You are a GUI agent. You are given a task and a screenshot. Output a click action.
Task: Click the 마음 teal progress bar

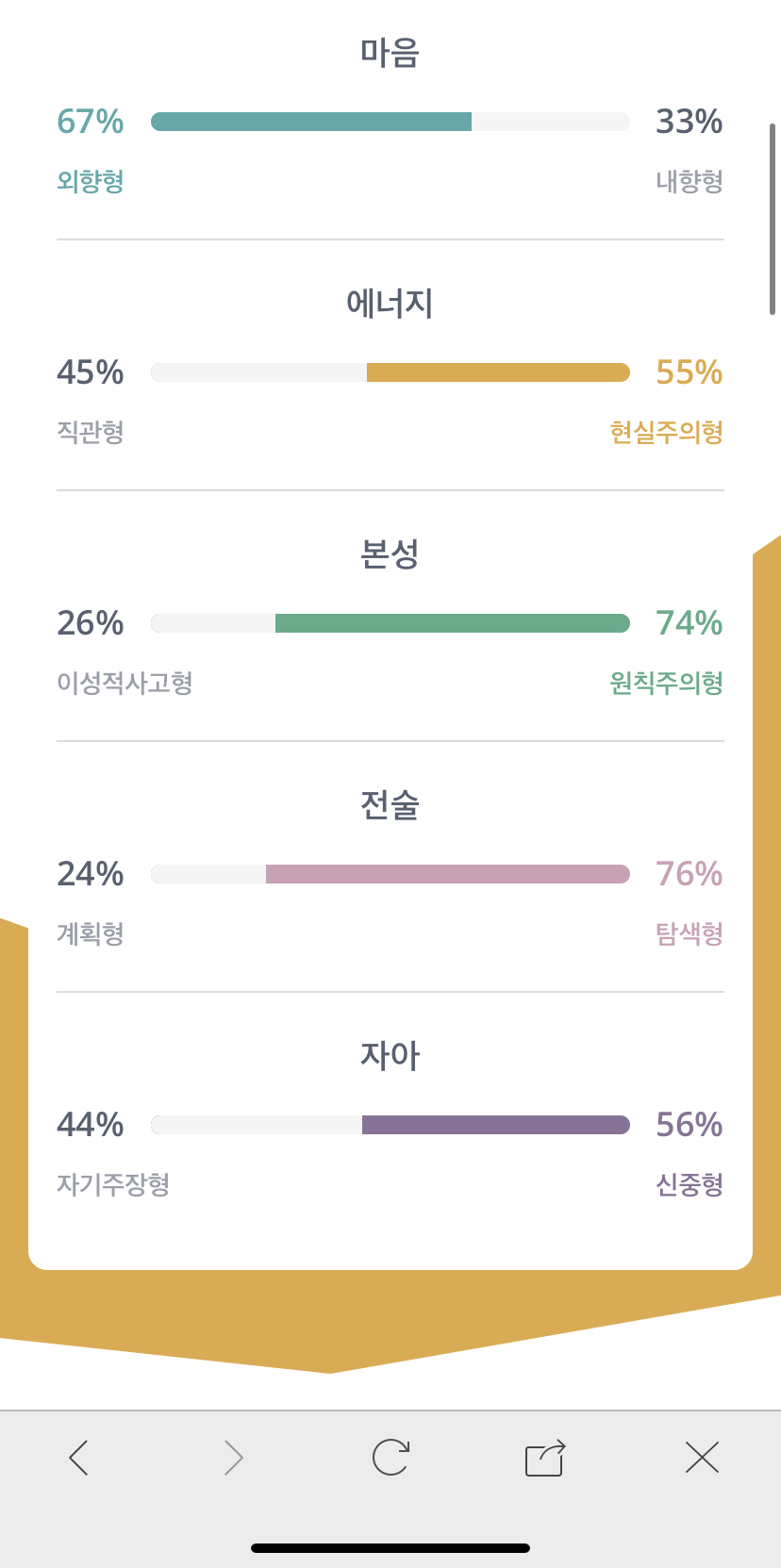coord(311,122)
